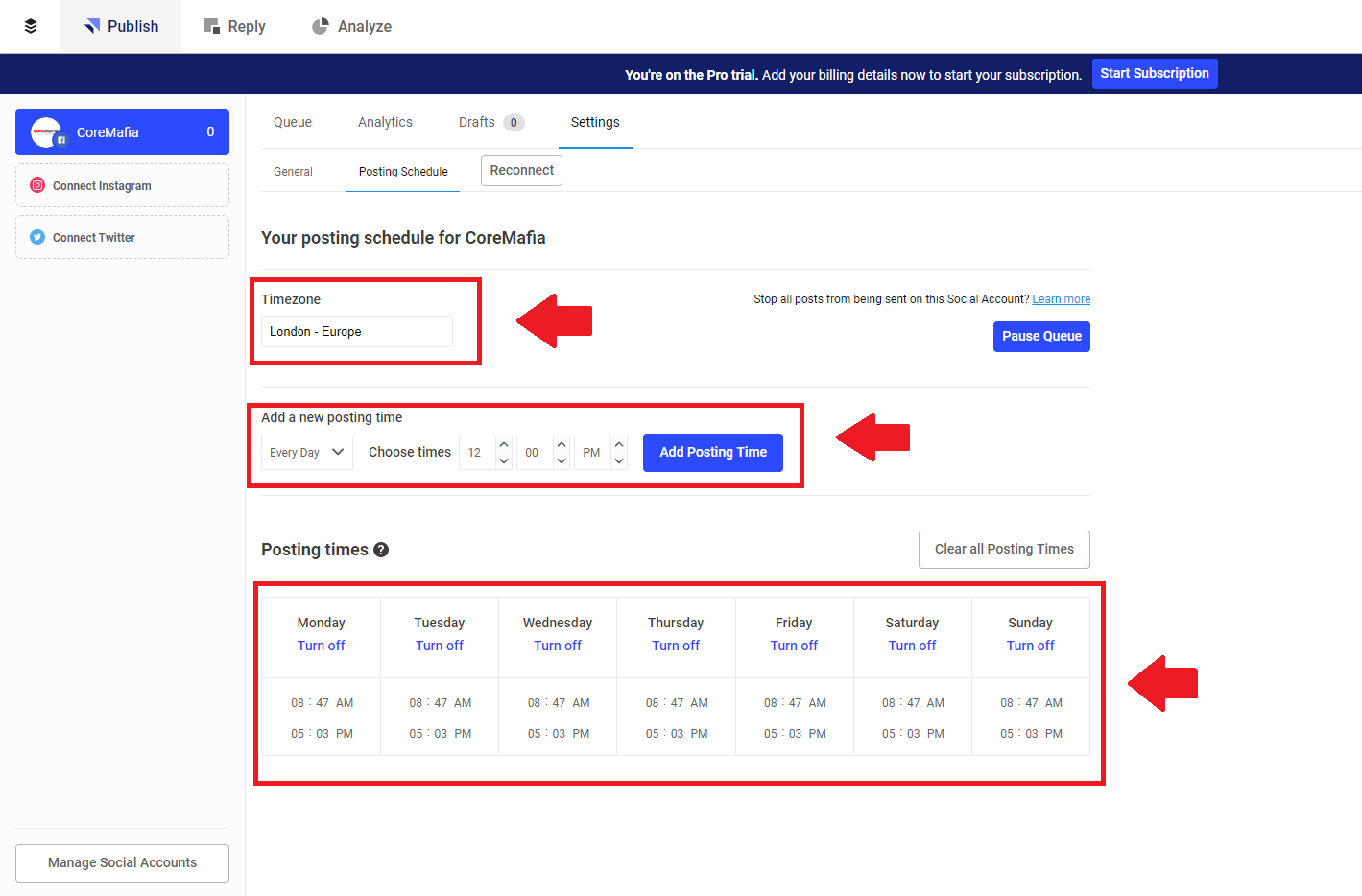Click the Posting times help question icon
This screenshot has height=896, width=1362.
point(381,550)
